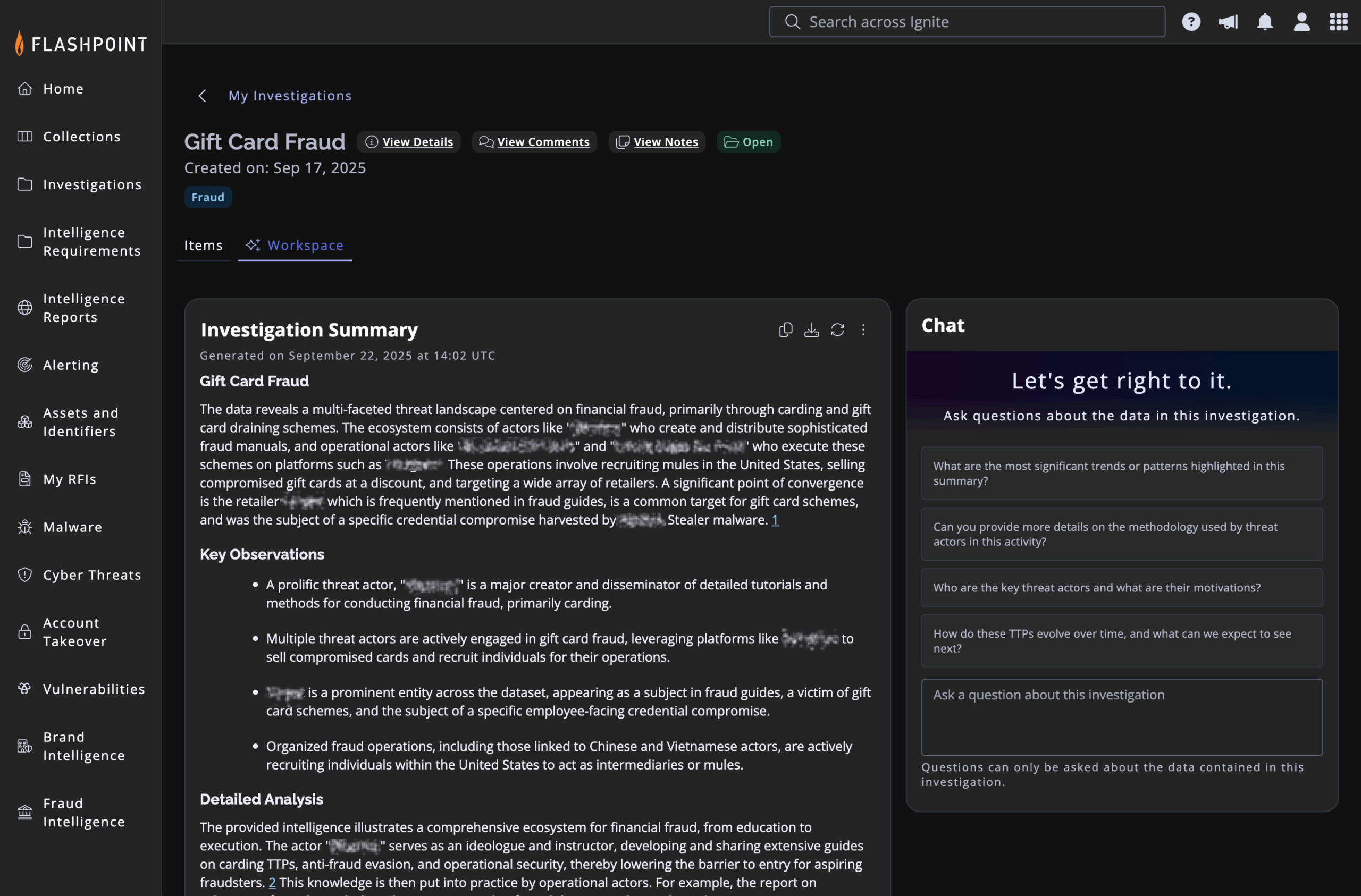Image resolution: width=1361 pixels, height=896 pixels.
Task: Open Intelligence Reports section
Action: tap(84, 308)
